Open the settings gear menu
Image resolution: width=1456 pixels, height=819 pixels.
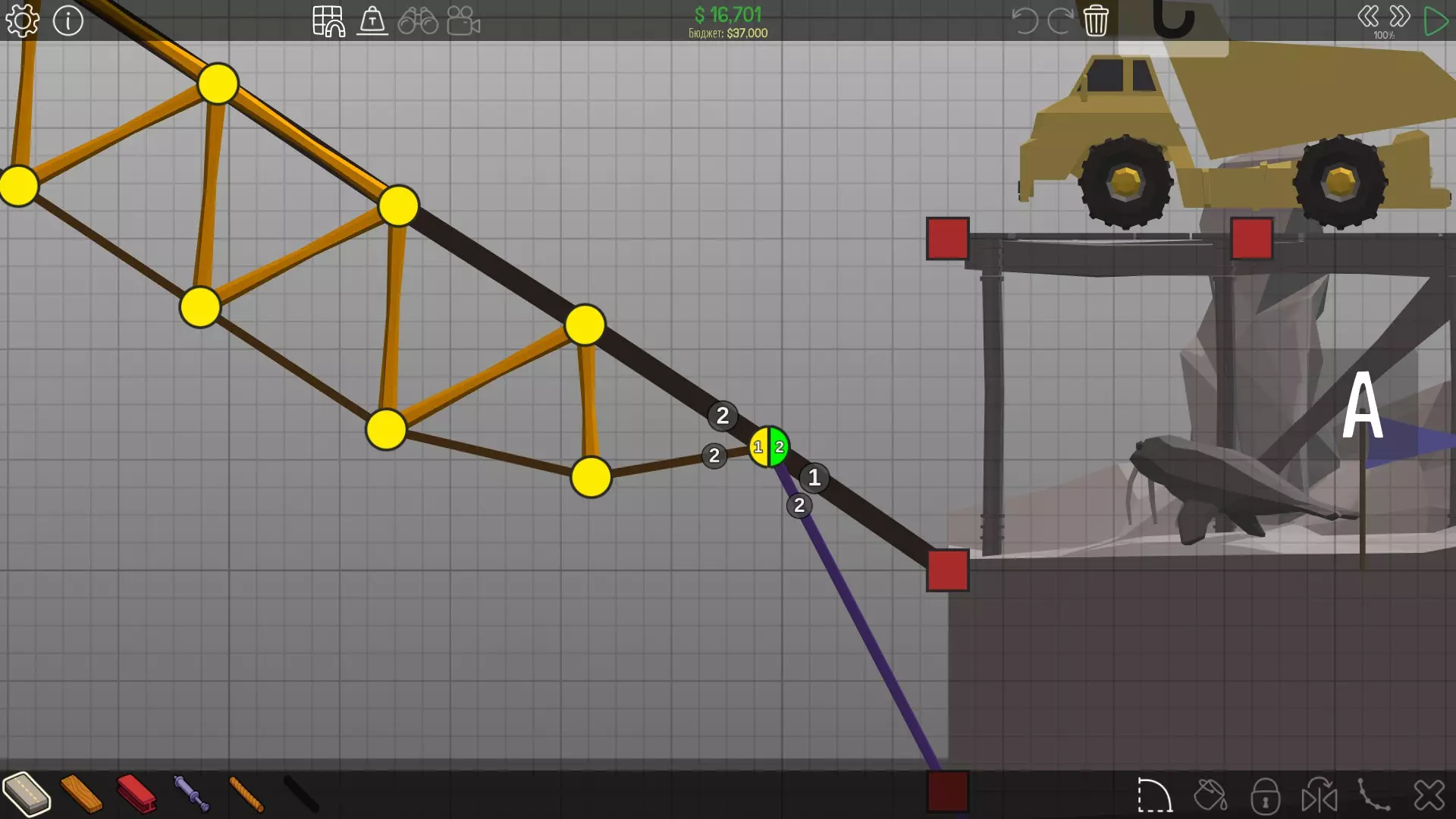22,20
